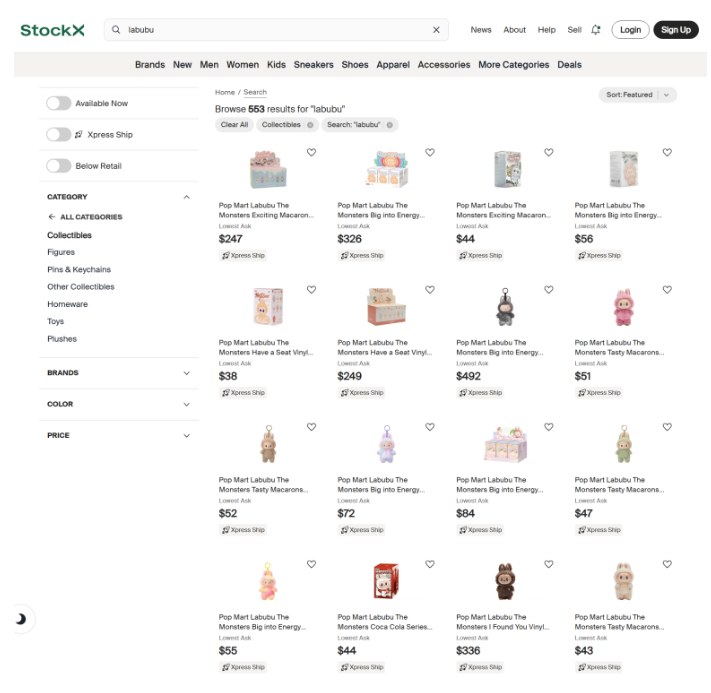Click the Sign Up button
This screenshot has width=711, height=693.
[676, 30]
